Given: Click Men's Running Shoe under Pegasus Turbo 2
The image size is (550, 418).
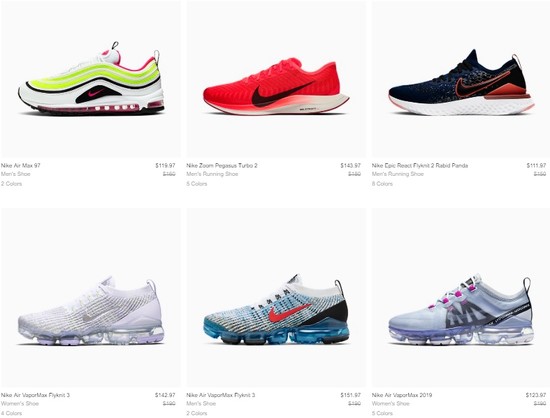Looking at the screenshot, I should pos(212,174).
